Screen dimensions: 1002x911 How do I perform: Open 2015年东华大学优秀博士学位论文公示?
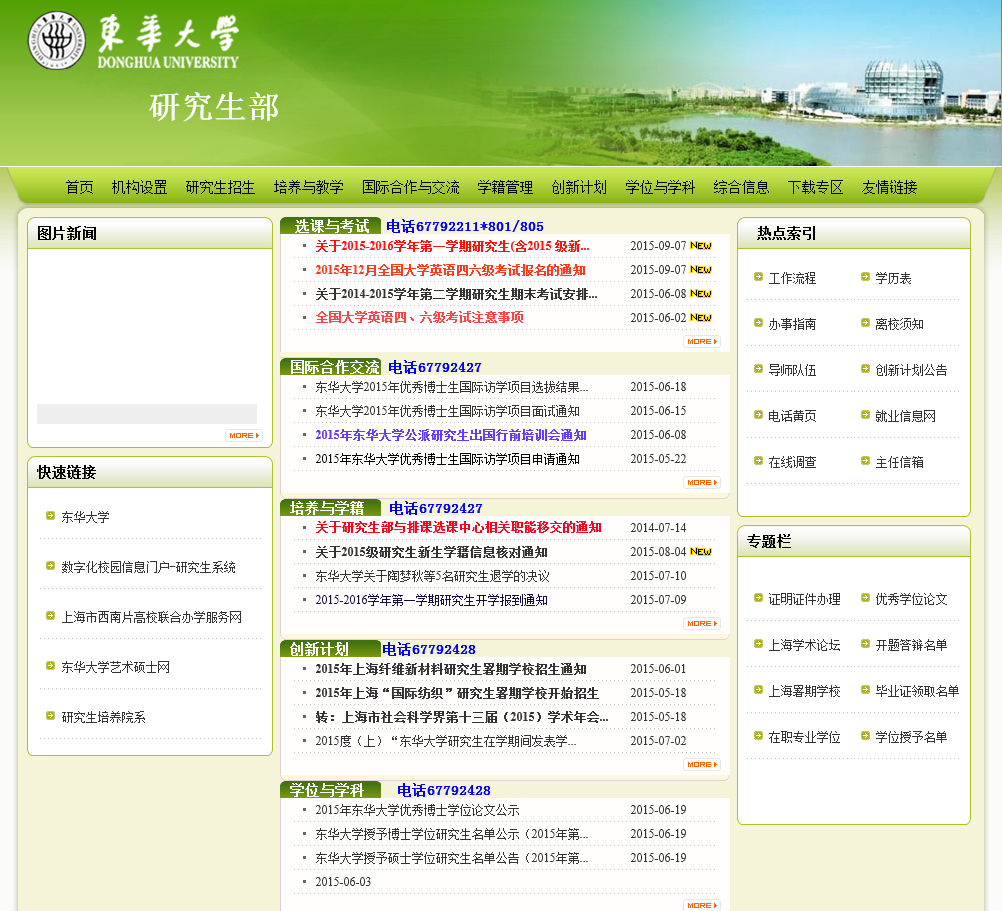click(417, 810)
